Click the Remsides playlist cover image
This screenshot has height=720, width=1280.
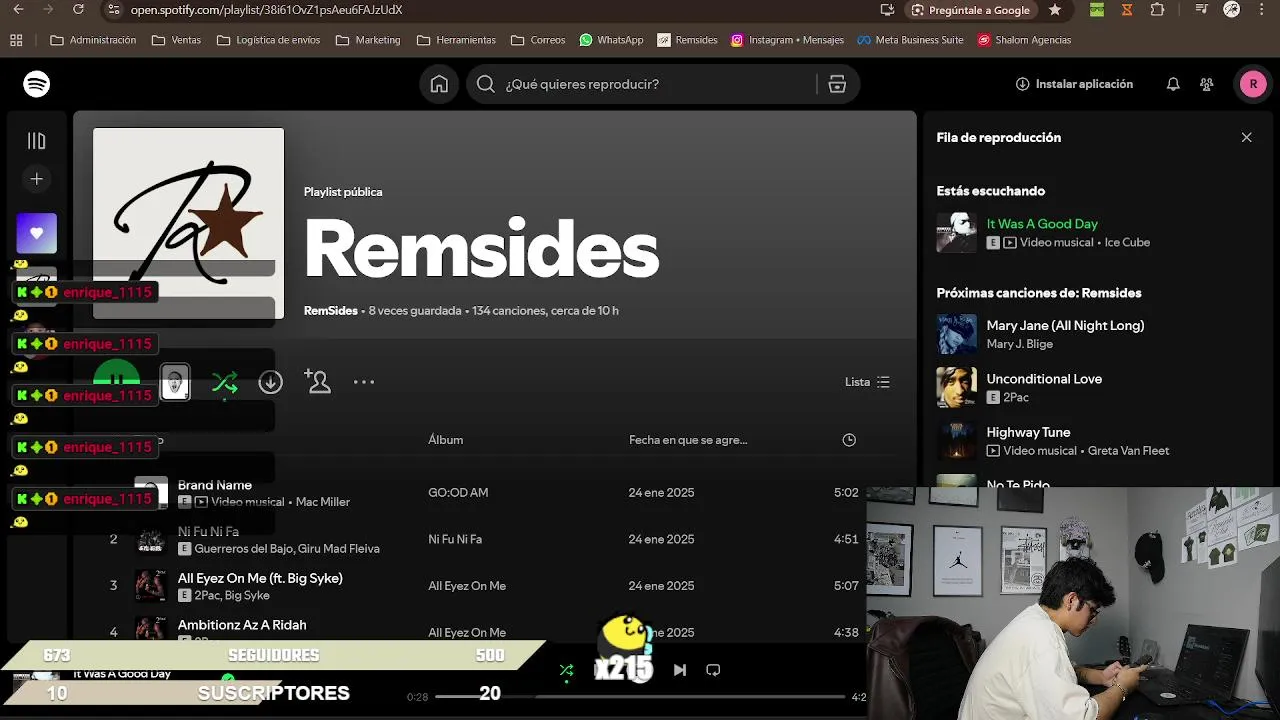(x=188, y=223)
